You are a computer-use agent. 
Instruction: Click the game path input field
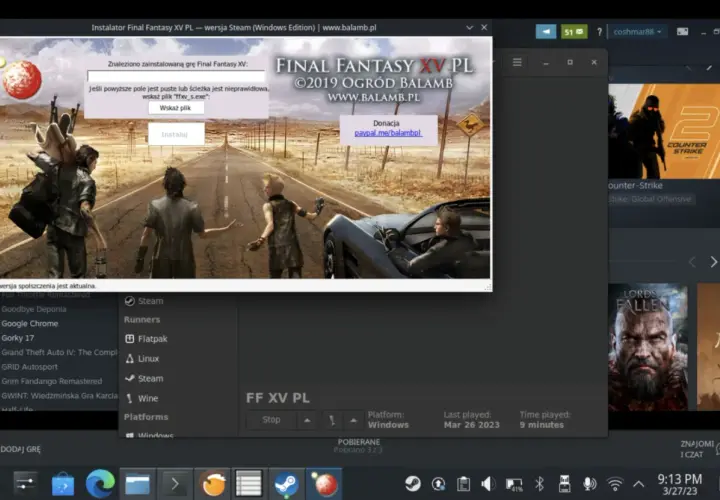point(176,76)
